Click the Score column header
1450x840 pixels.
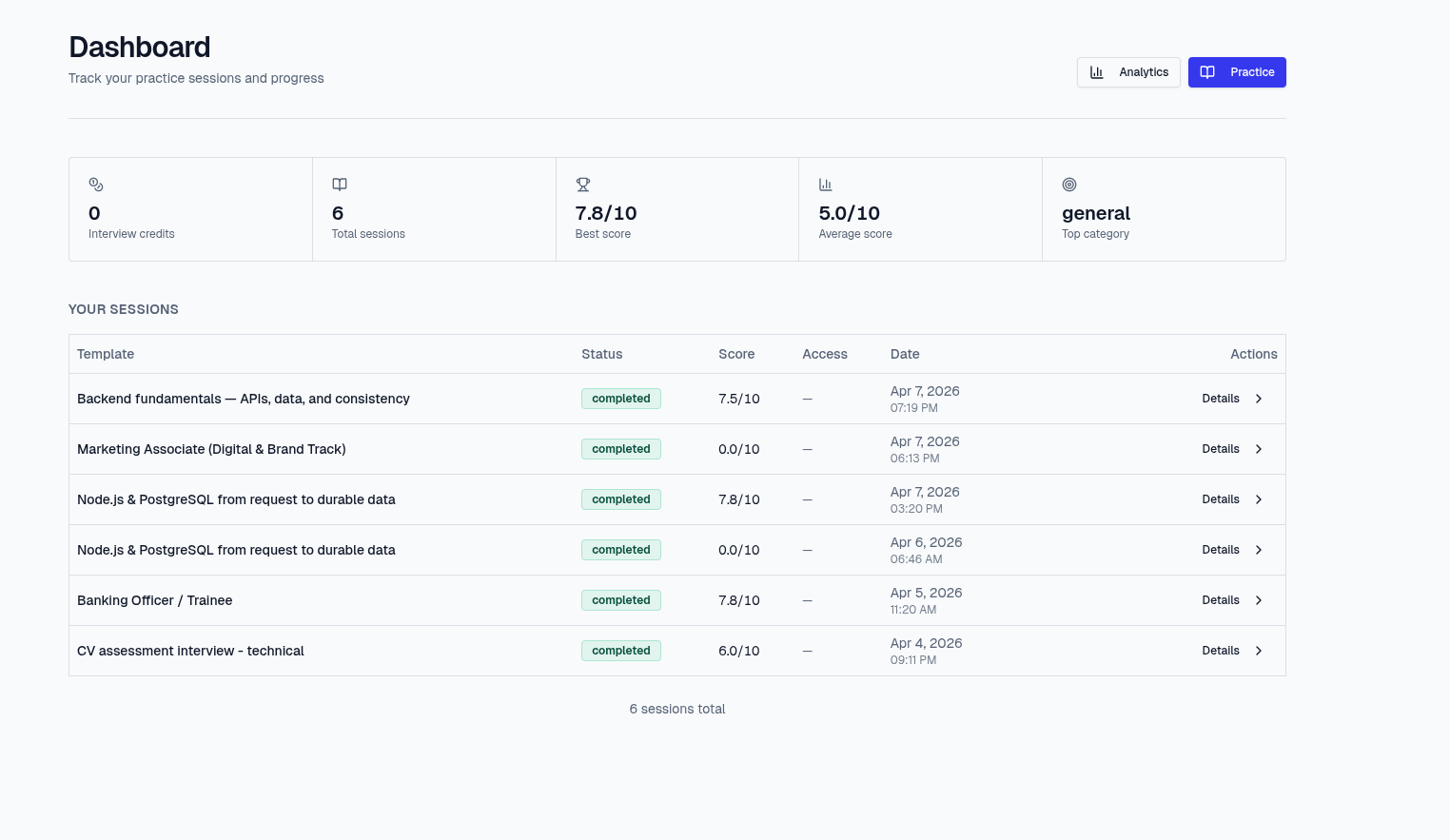[x=736, y=354]
